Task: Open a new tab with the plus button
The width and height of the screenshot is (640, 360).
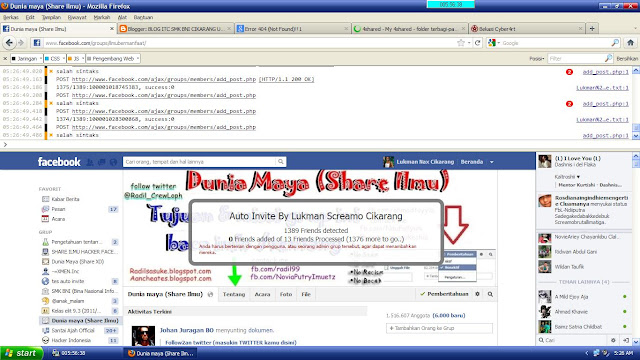Action: click(x=592, y=28)
